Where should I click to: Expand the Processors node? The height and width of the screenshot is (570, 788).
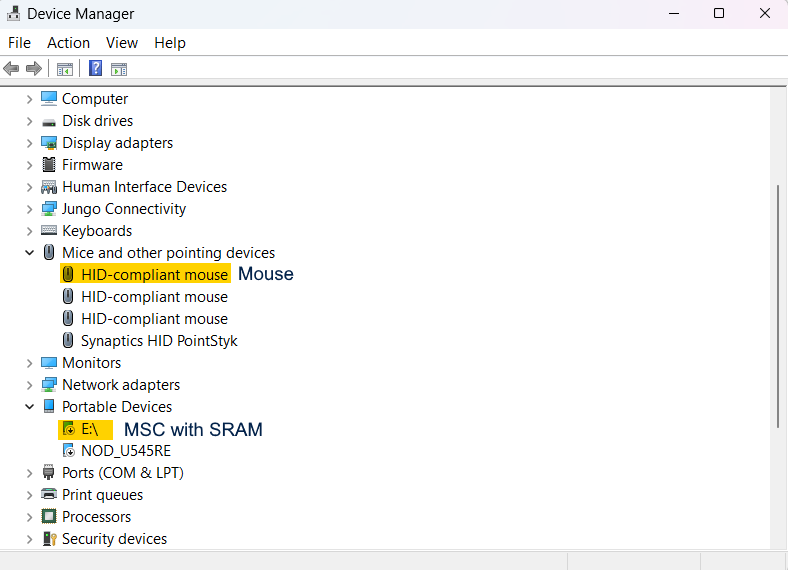pos(29,517)
